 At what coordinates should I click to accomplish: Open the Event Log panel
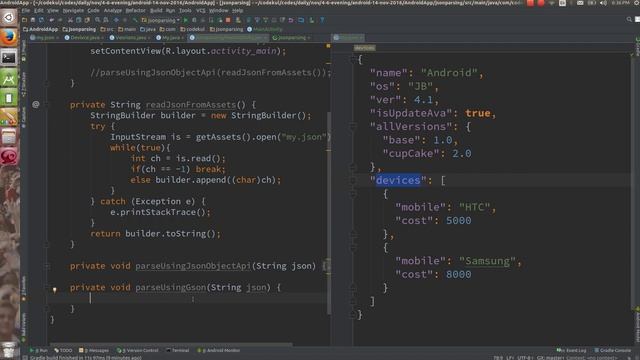[571, 350]
